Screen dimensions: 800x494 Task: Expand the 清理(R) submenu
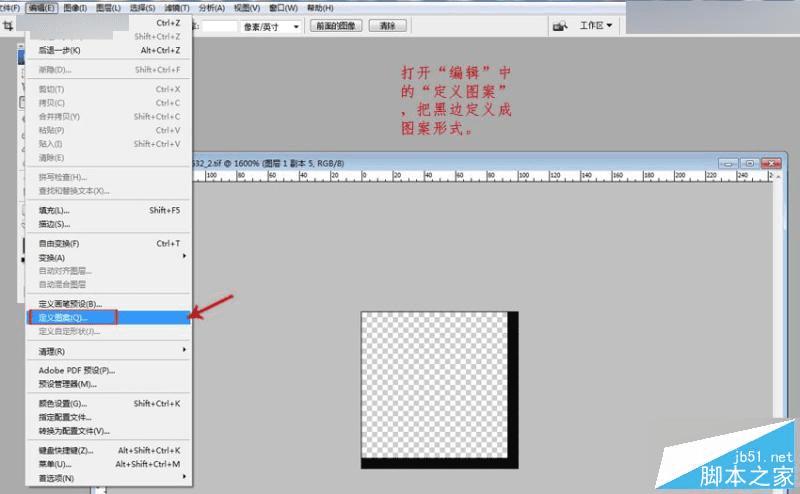[109, 351]
